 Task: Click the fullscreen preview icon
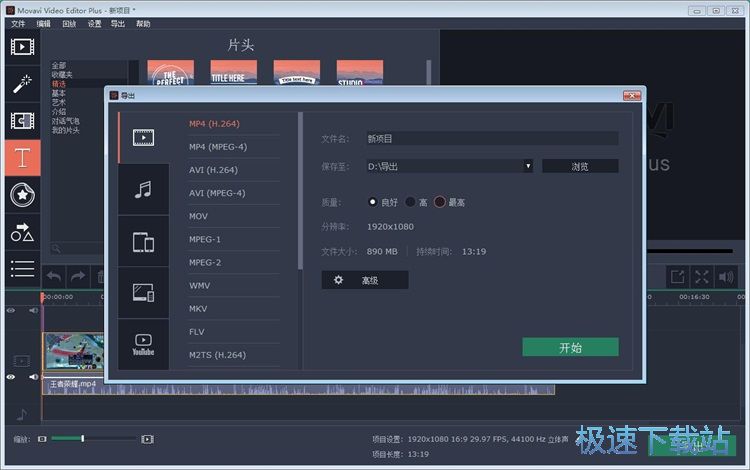tap(702, 276)
